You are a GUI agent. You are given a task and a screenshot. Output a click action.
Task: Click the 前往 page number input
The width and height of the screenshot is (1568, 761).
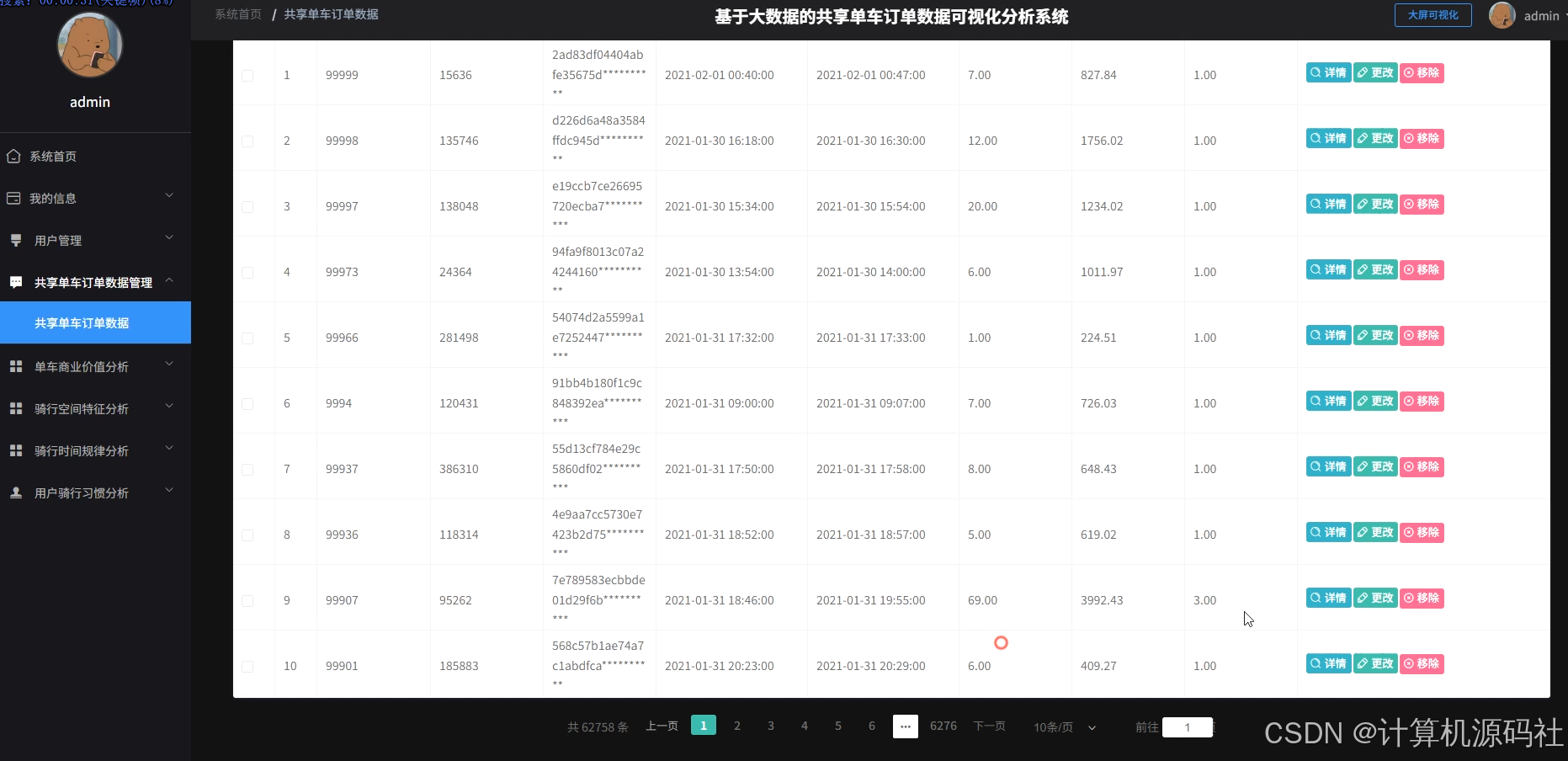(1188, 727)
